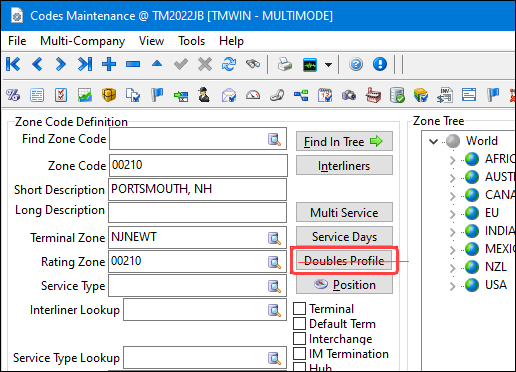Open dropdown arrow beside monitor icon
516x372 pixels.
click(328, 65)
